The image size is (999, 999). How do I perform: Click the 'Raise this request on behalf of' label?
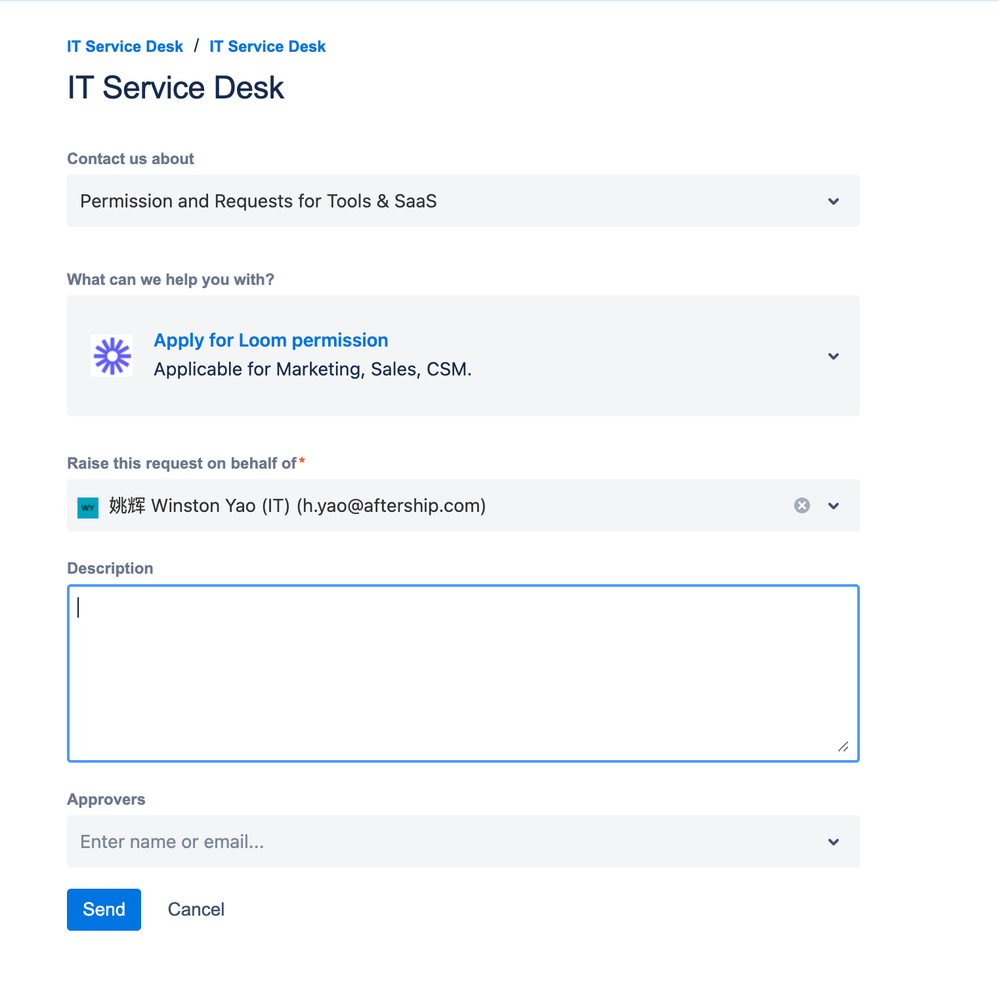click(x=182, y=463)
